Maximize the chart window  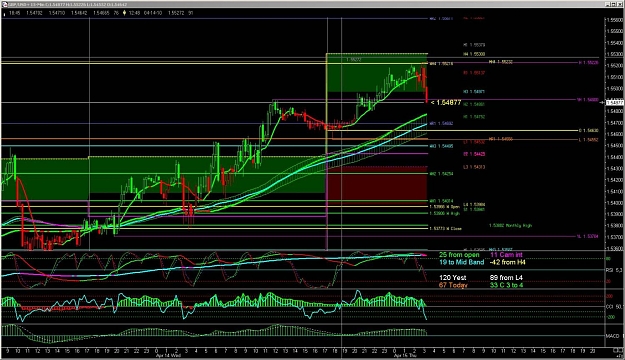[x=614, y=4]
